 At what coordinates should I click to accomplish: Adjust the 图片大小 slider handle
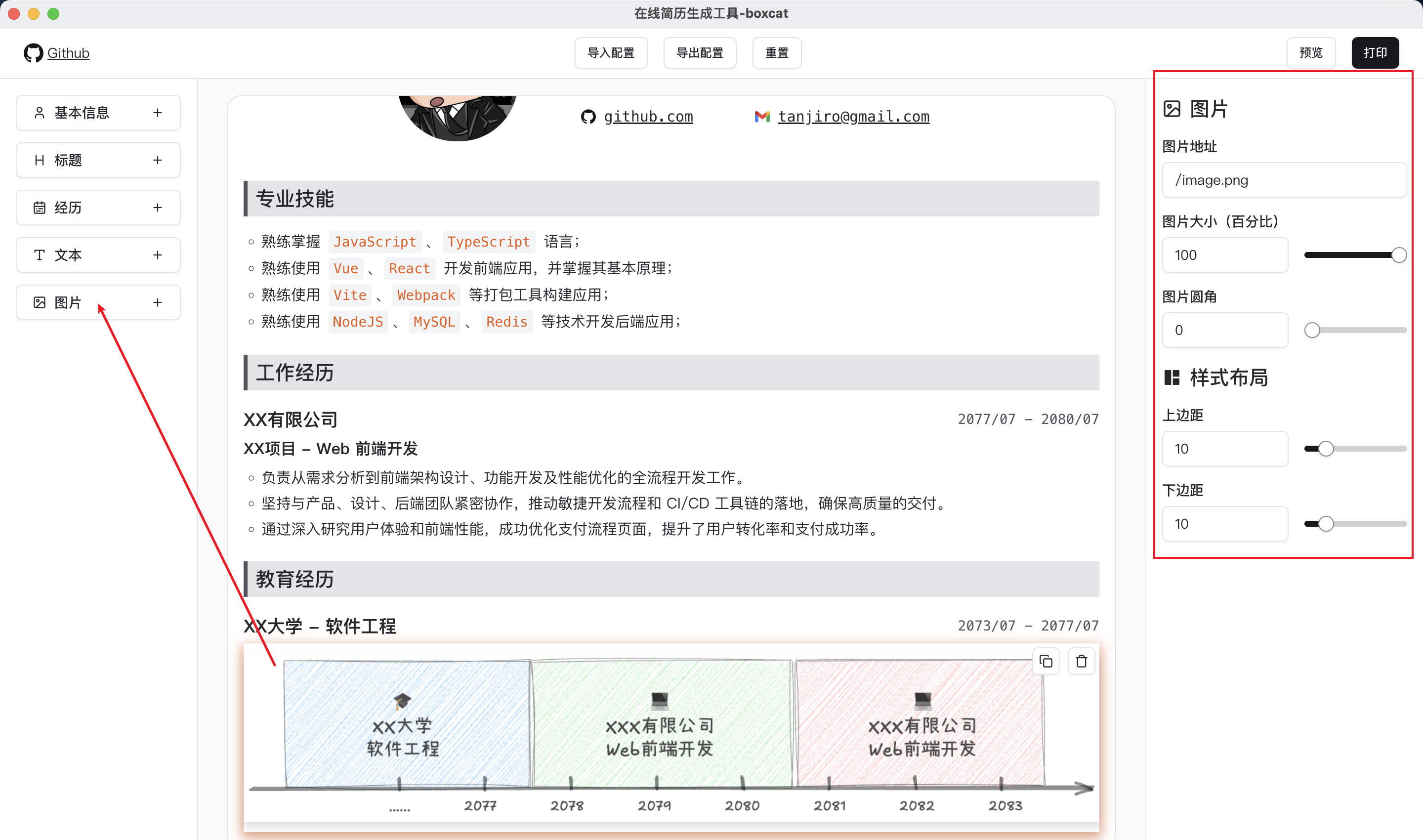(1399, 255)
